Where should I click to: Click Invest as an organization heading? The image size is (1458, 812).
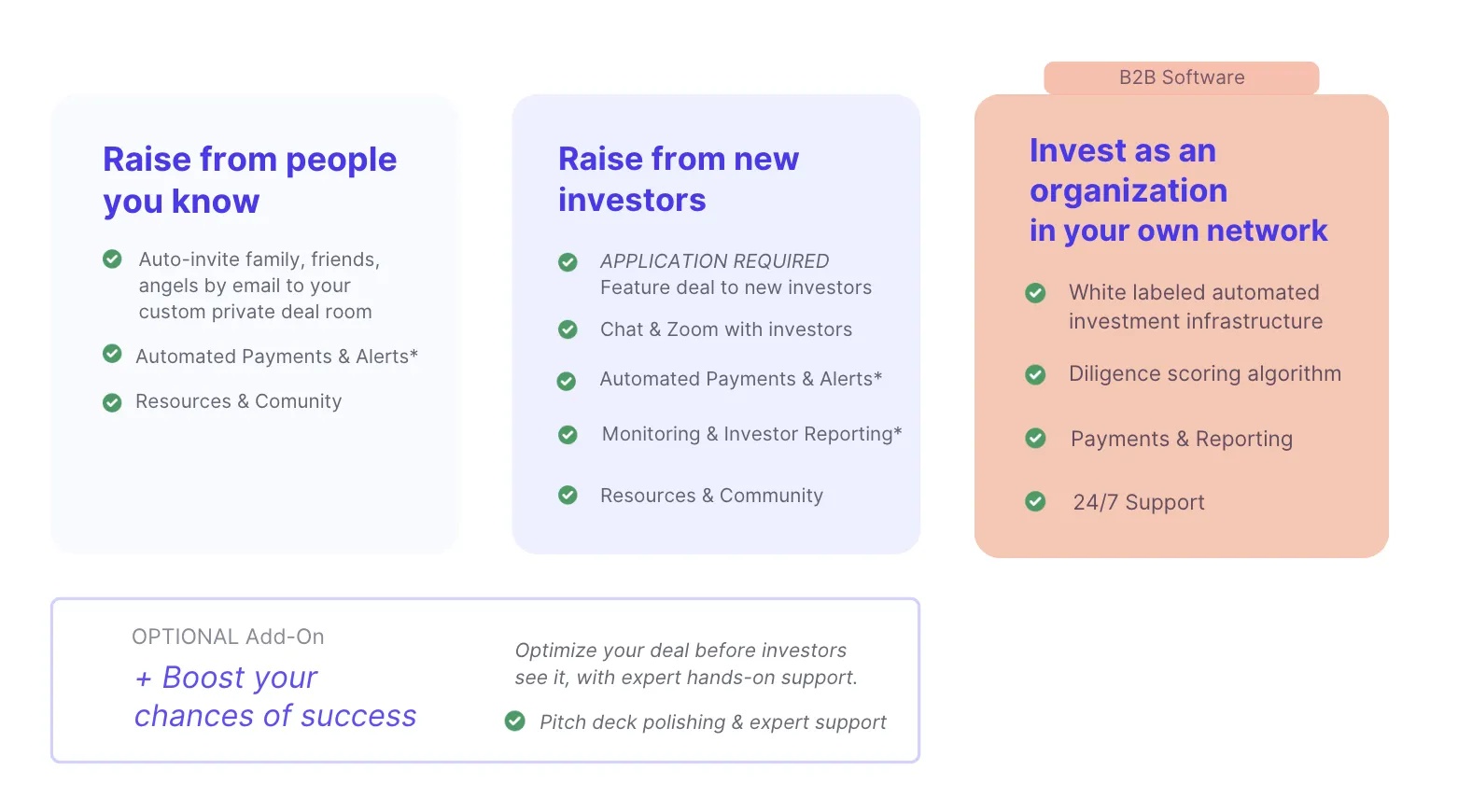pyautogui.click(x=1178, y=190)
